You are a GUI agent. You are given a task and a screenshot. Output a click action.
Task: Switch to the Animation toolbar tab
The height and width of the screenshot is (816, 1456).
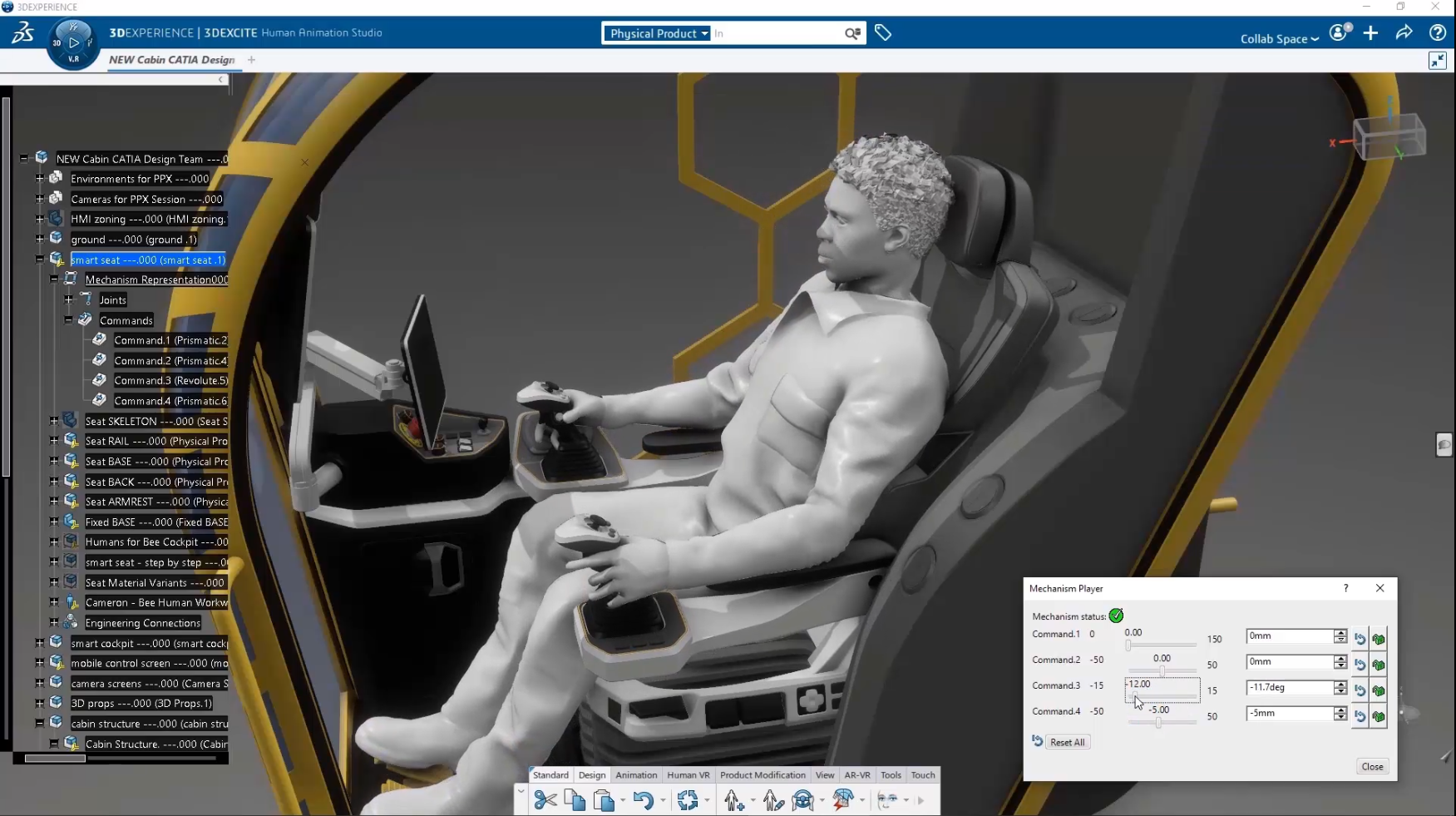[x=636, y=774]
